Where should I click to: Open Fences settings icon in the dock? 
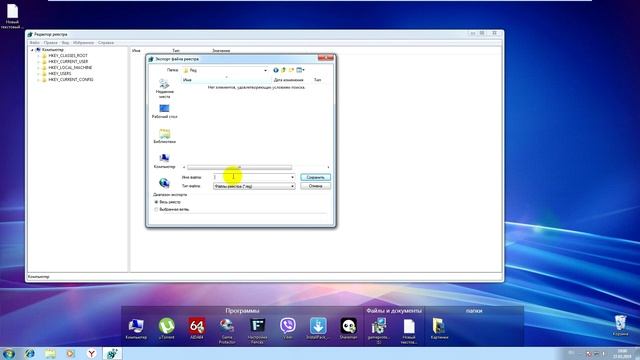(x=258, y=331)
